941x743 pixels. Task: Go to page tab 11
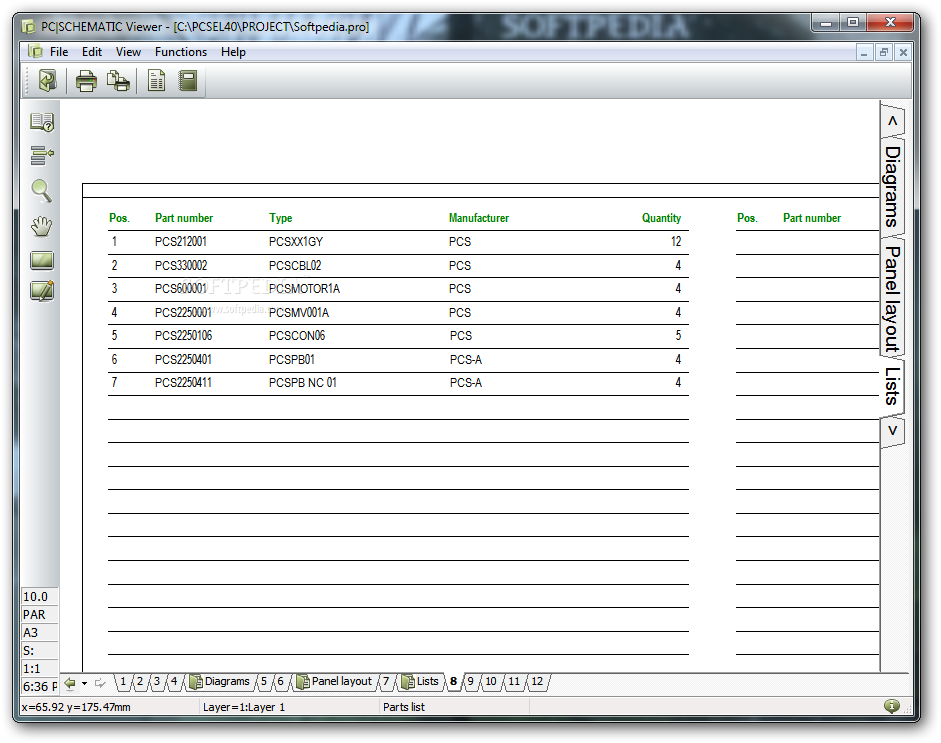coord(514,682)
